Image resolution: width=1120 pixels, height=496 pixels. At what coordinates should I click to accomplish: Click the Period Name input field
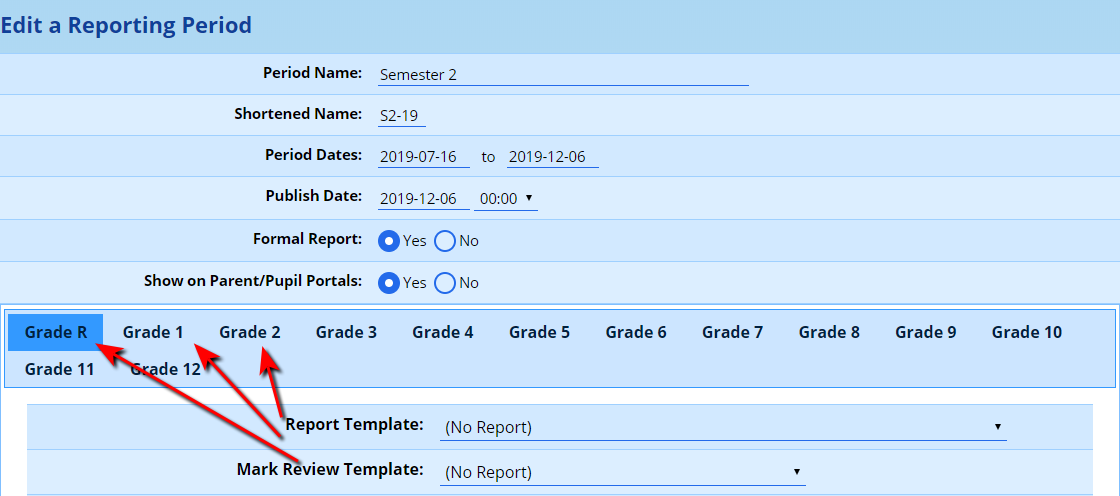point(563,74)
